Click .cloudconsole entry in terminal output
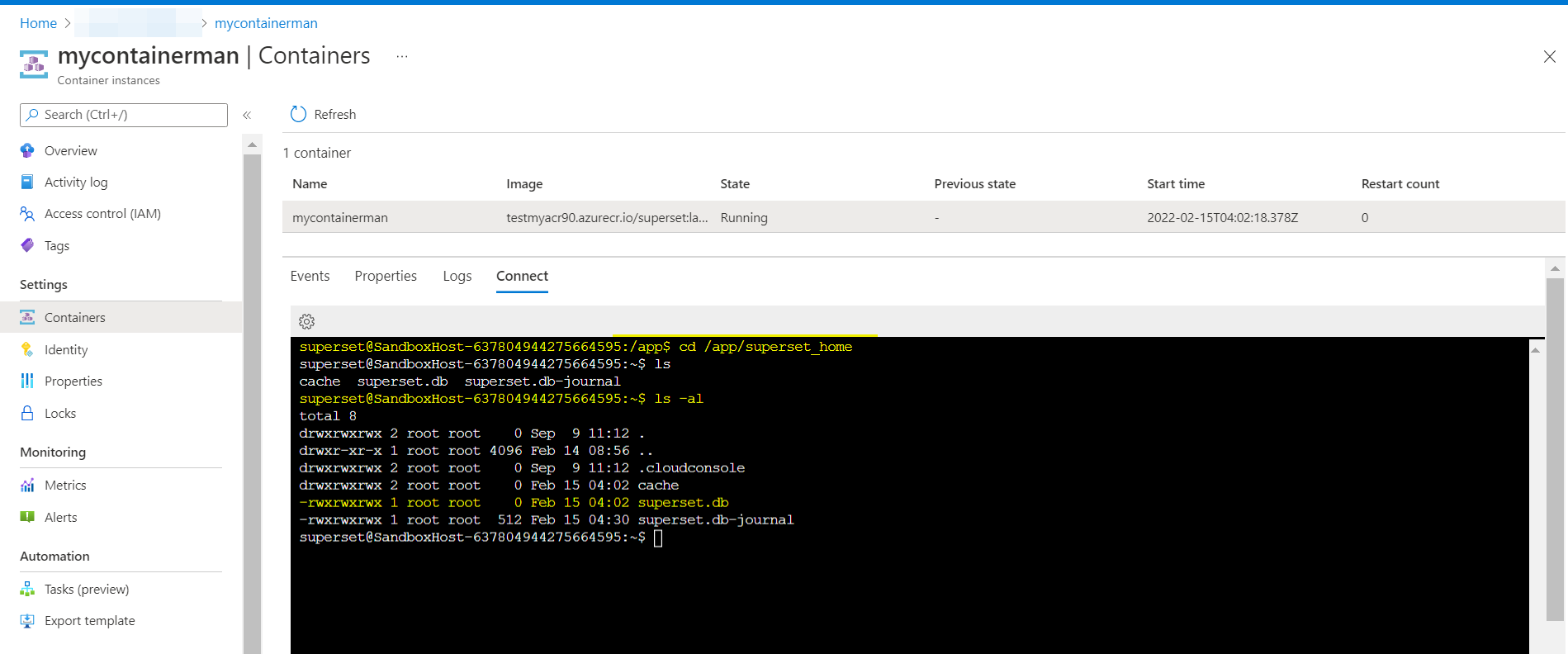1568x654 pixels. point(691,467)
